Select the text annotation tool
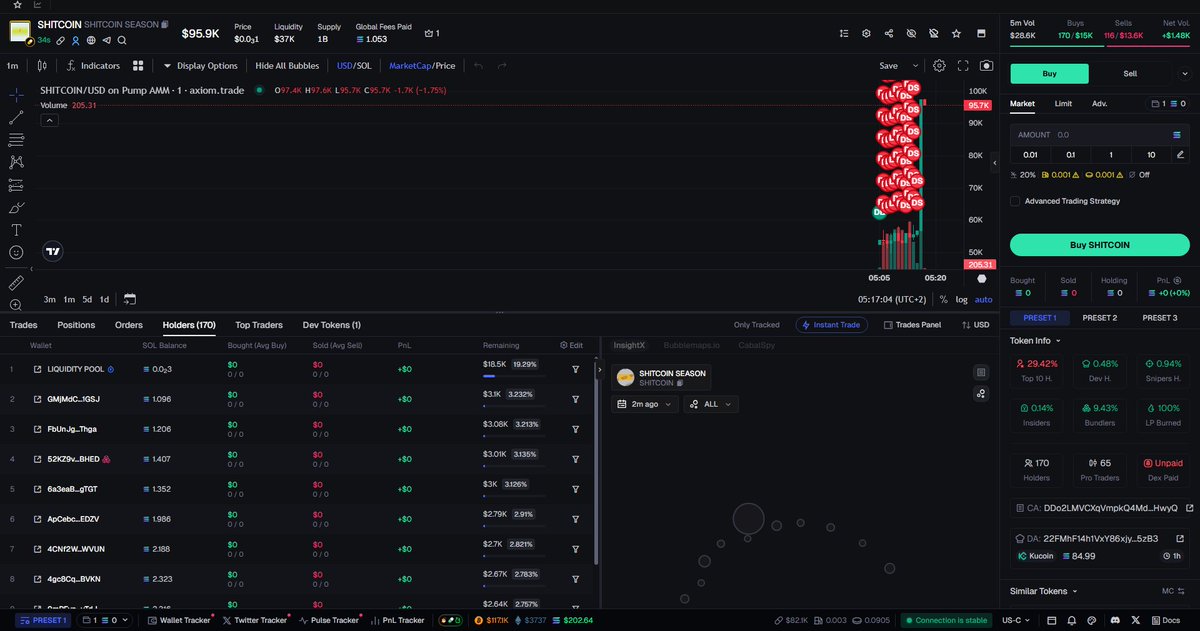This screenshot has width=1200, height=631. point(17,229)
